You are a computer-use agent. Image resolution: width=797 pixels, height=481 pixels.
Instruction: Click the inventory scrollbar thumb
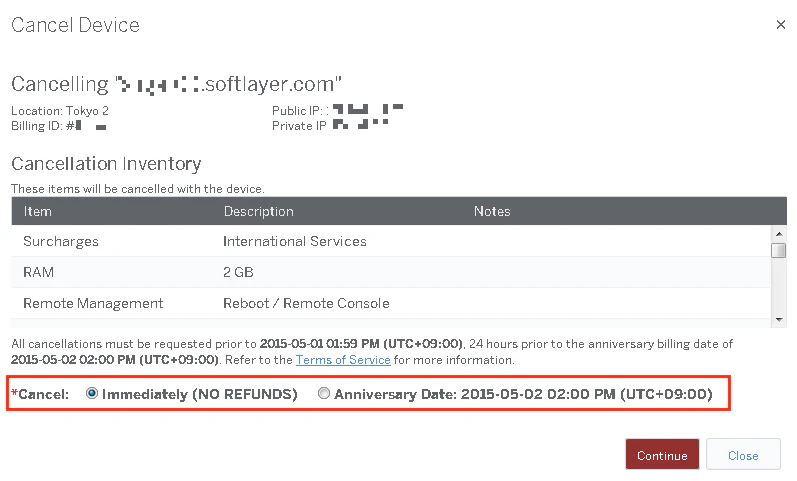(778, 251)
